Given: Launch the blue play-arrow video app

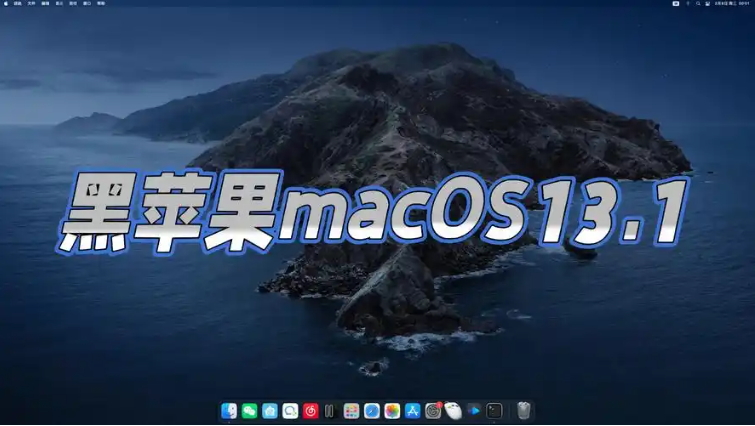Looking at the screenshot, I should click(x=474, y=411).
